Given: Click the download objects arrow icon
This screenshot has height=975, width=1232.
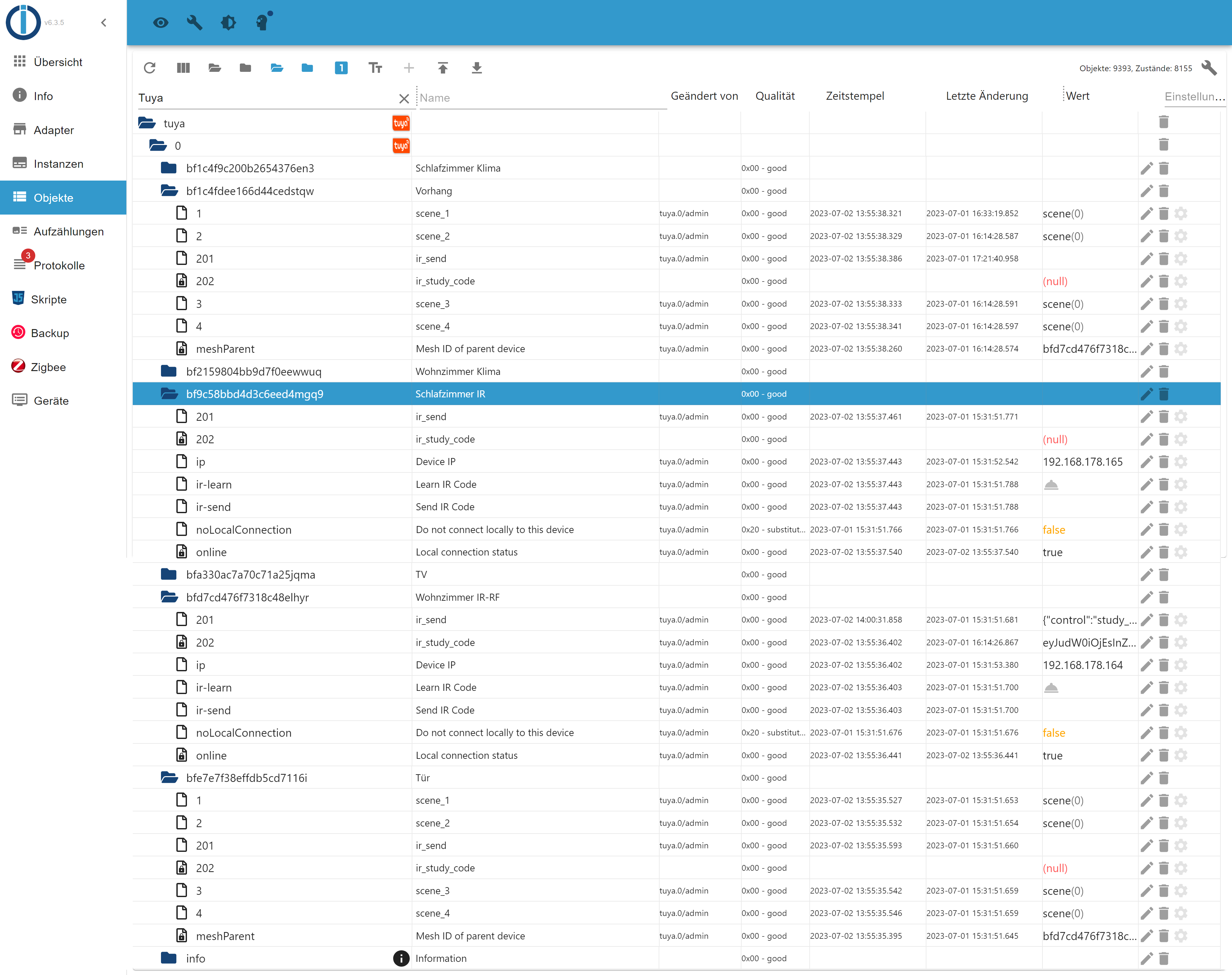Looking at the screenshot, I should coord(477,68).
